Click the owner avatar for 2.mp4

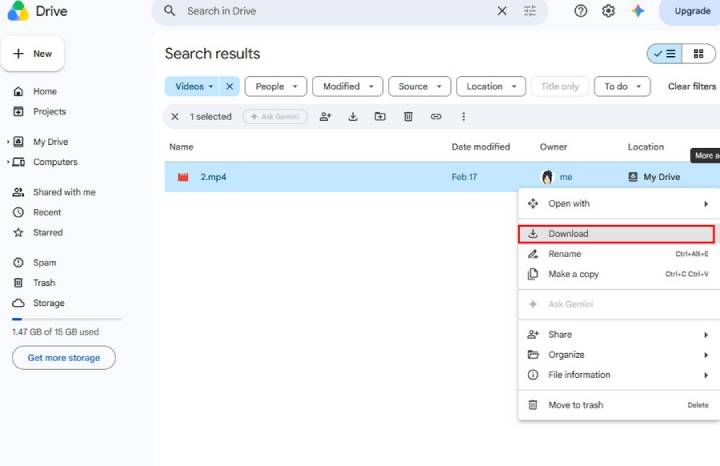[547, 177]
